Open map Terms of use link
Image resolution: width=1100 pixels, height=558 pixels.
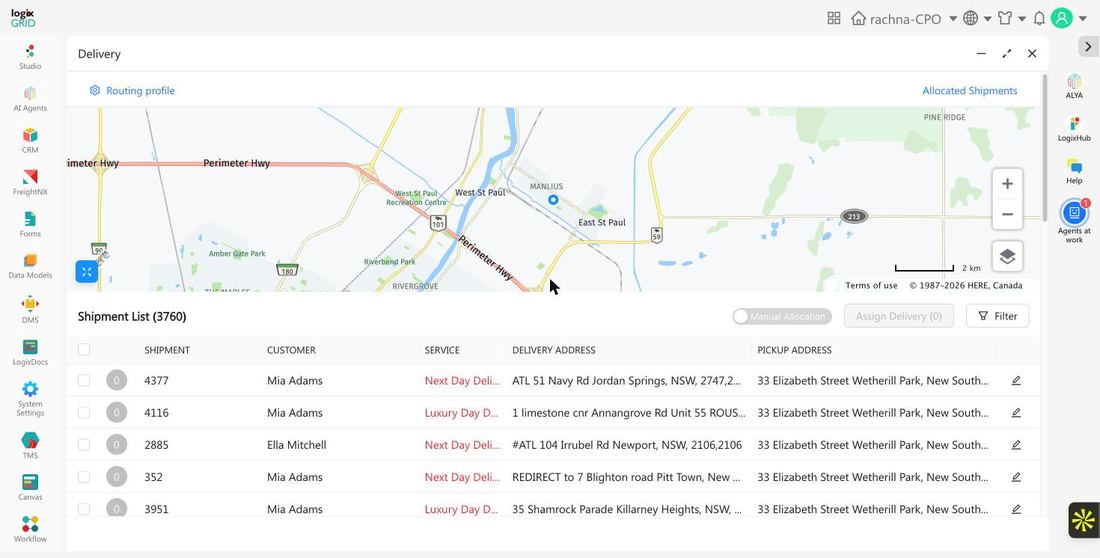coord(871,286)
